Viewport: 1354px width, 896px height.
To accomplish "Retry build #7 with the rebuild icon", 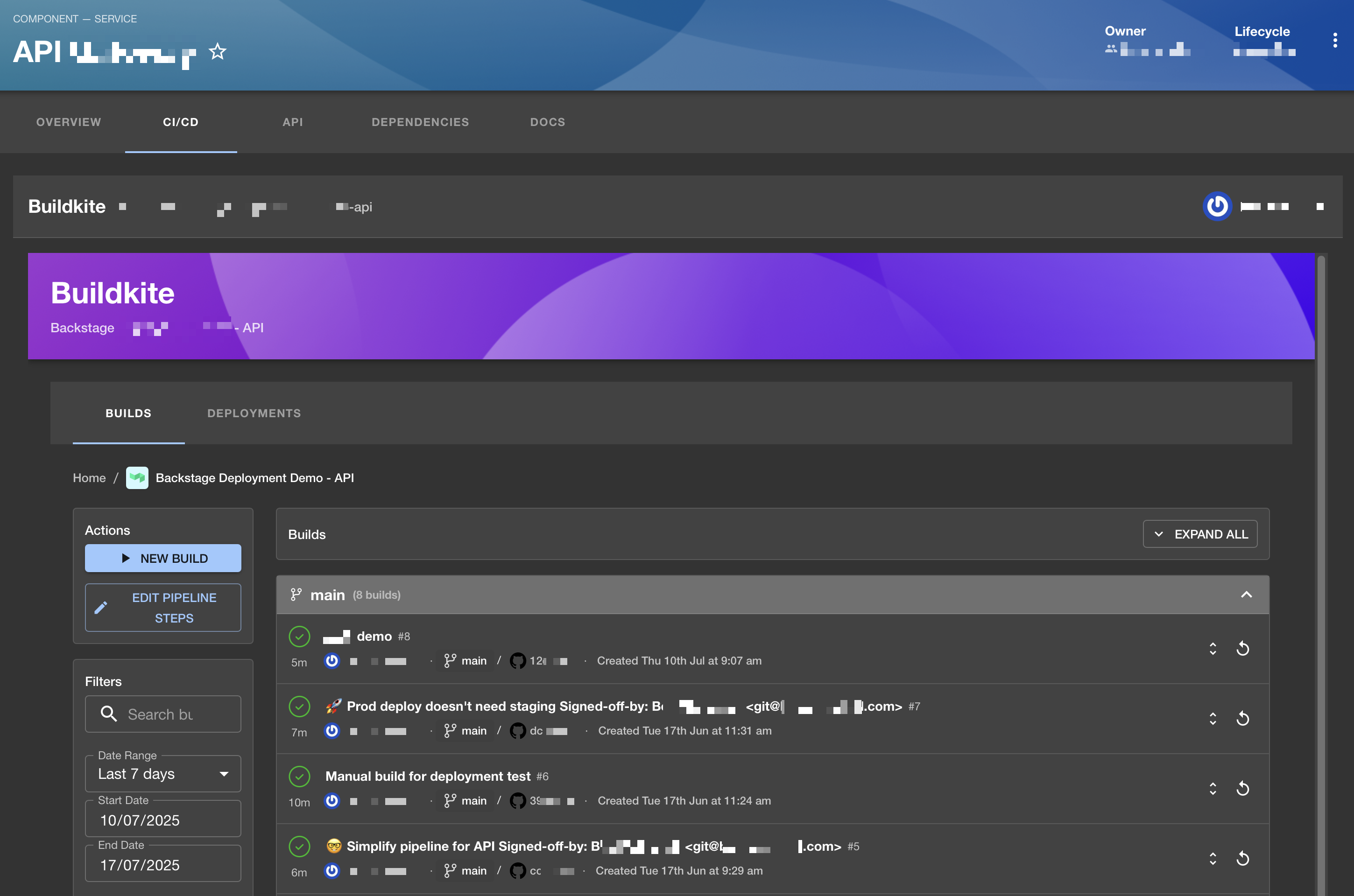I will 1244,718.
